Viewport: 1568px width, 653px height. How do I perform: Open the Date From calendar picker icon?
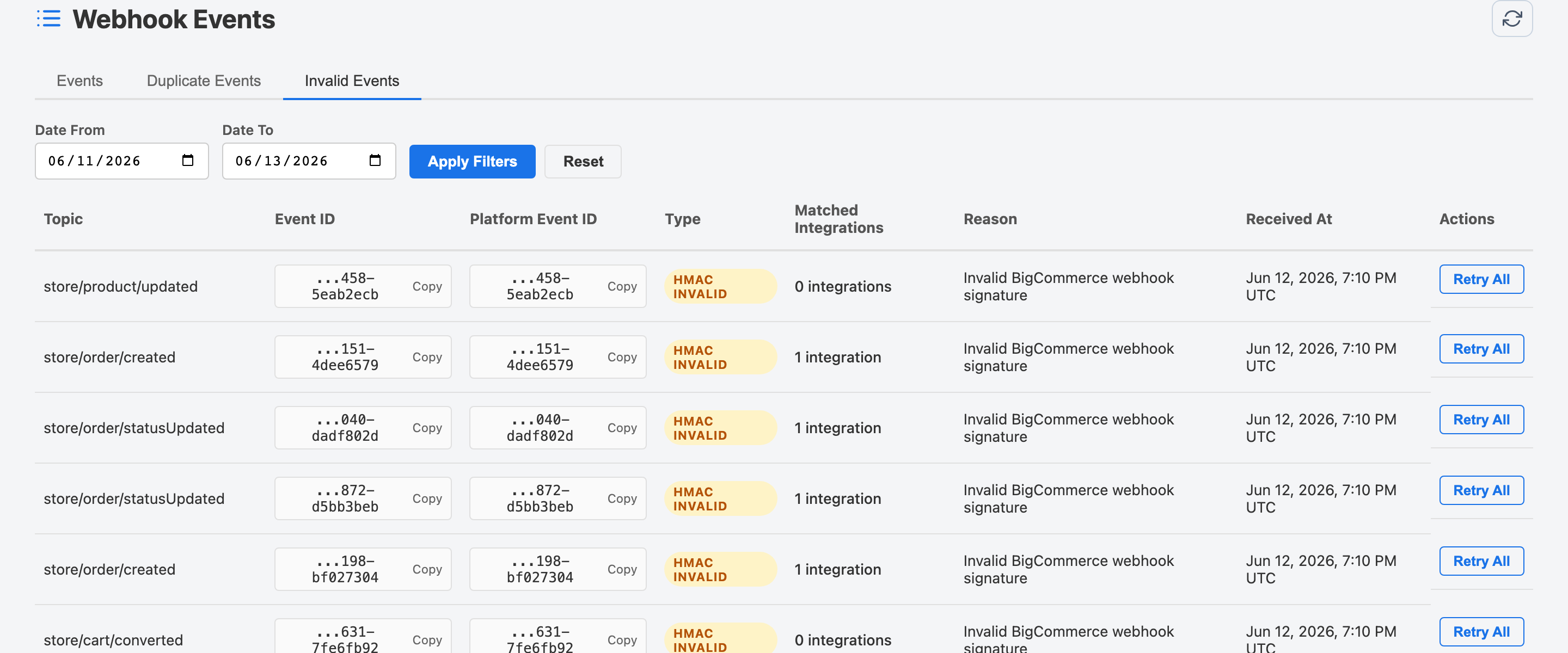187,160
